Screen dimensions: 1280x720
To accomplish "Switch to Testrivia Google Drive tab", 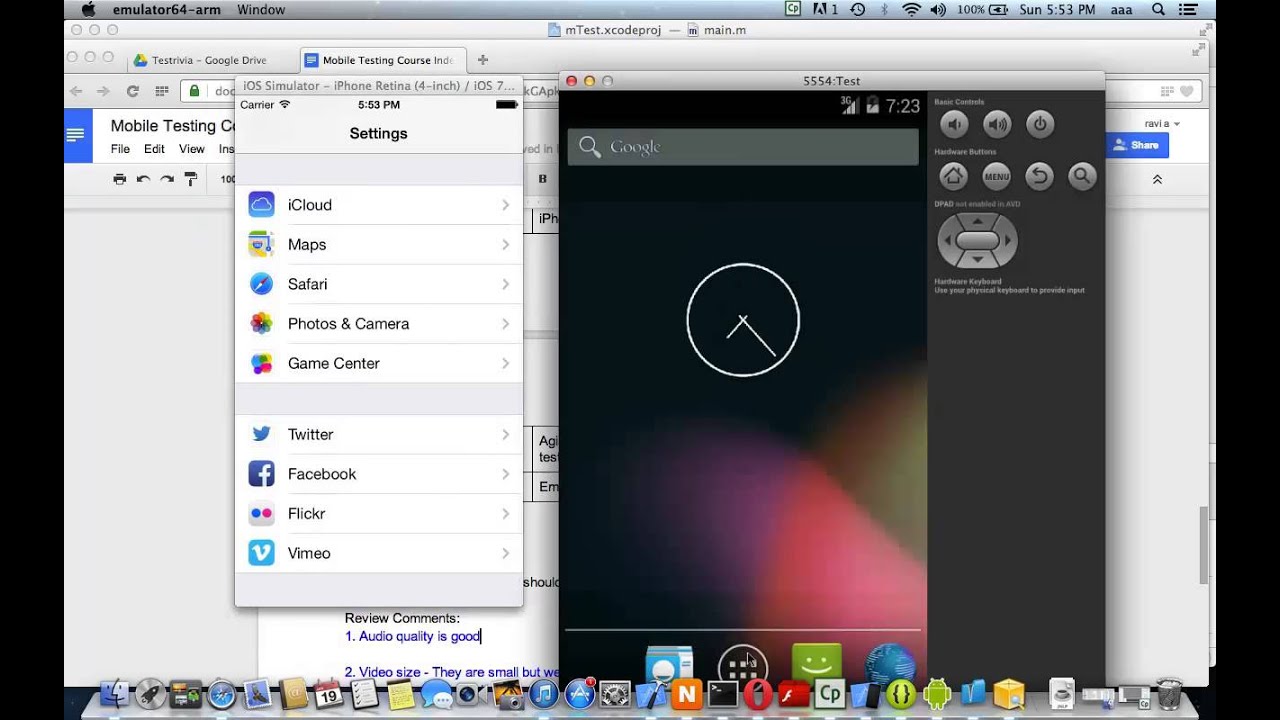I will coord(210,60).
